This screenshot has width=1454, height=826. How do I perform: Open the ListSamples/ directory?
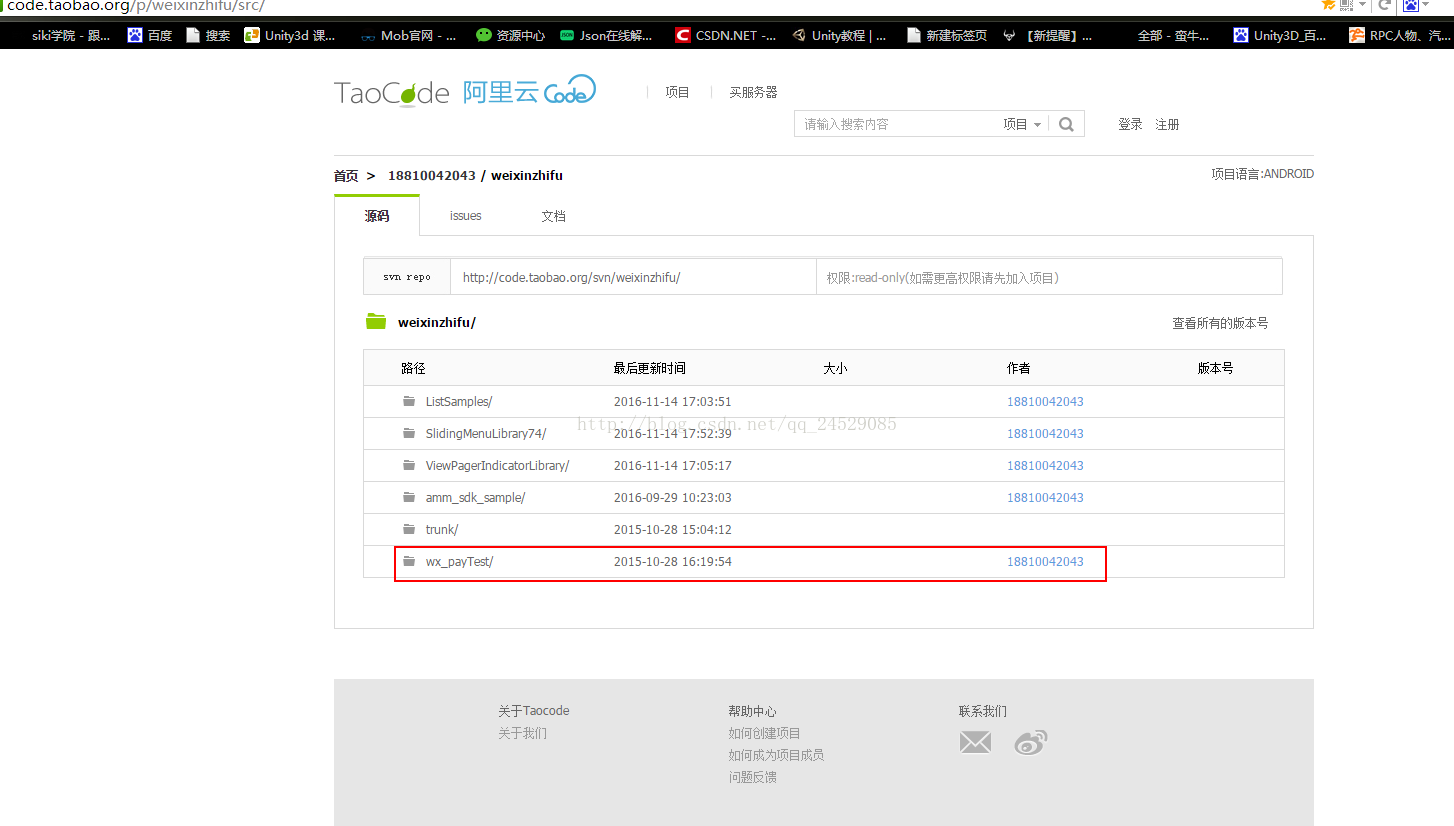459,401
